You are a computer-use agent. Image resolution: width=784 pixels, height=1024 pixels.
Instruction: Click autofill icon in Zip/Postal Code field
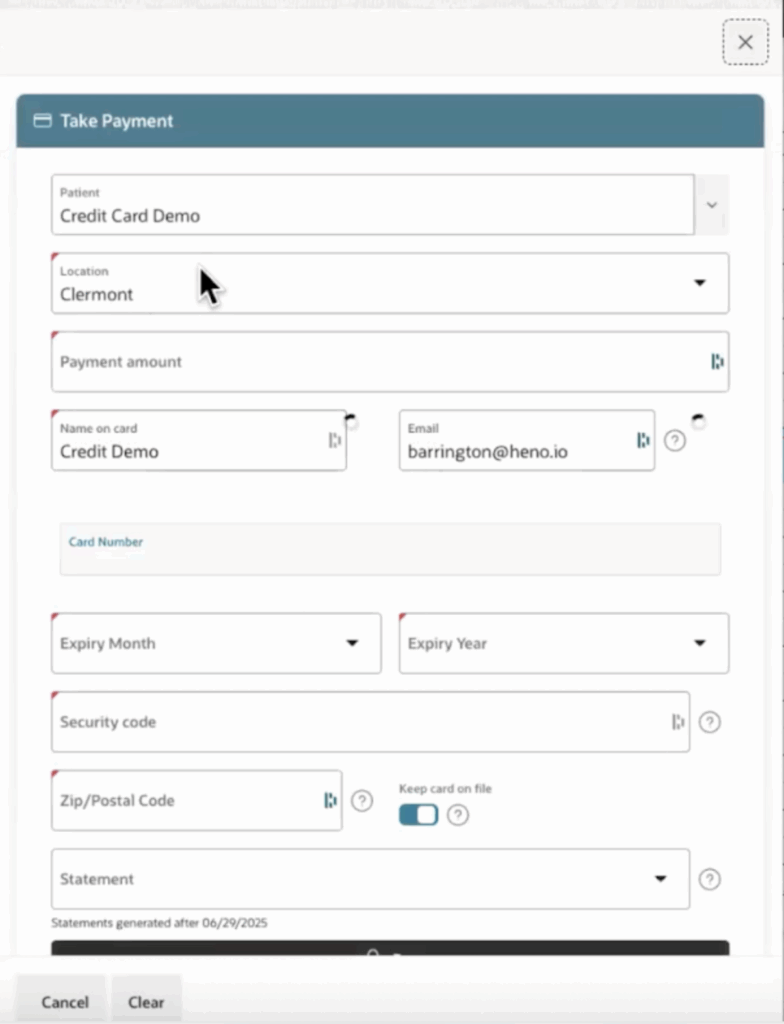[x=331, y=801]
